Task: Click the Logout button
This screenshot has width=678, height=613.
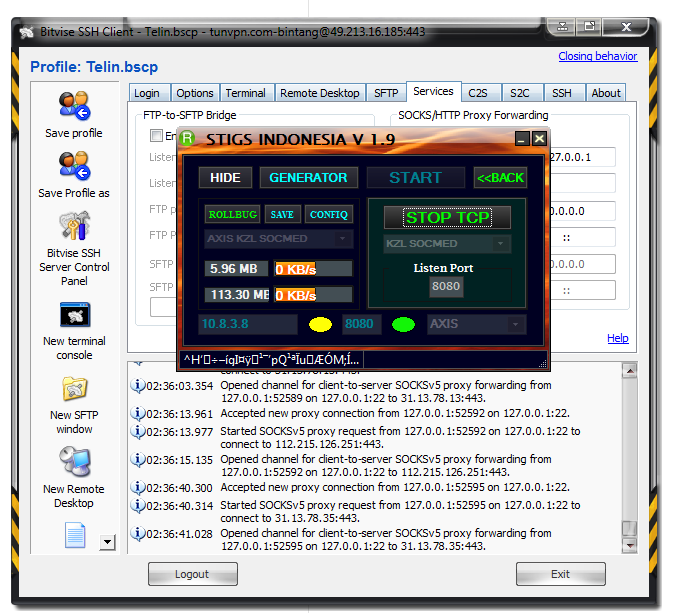Action: coord(192,574)
